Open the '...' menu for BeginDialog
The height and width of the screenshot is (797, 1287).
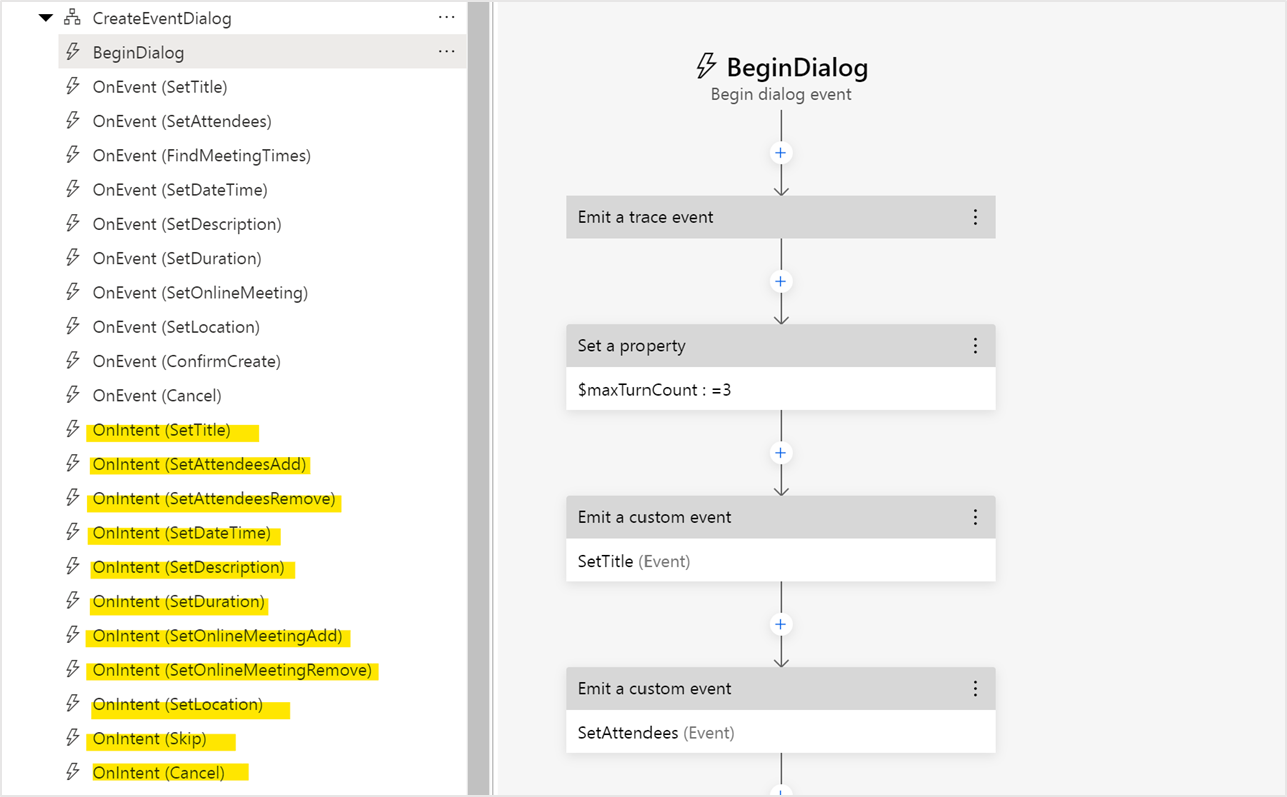[446, 51]
